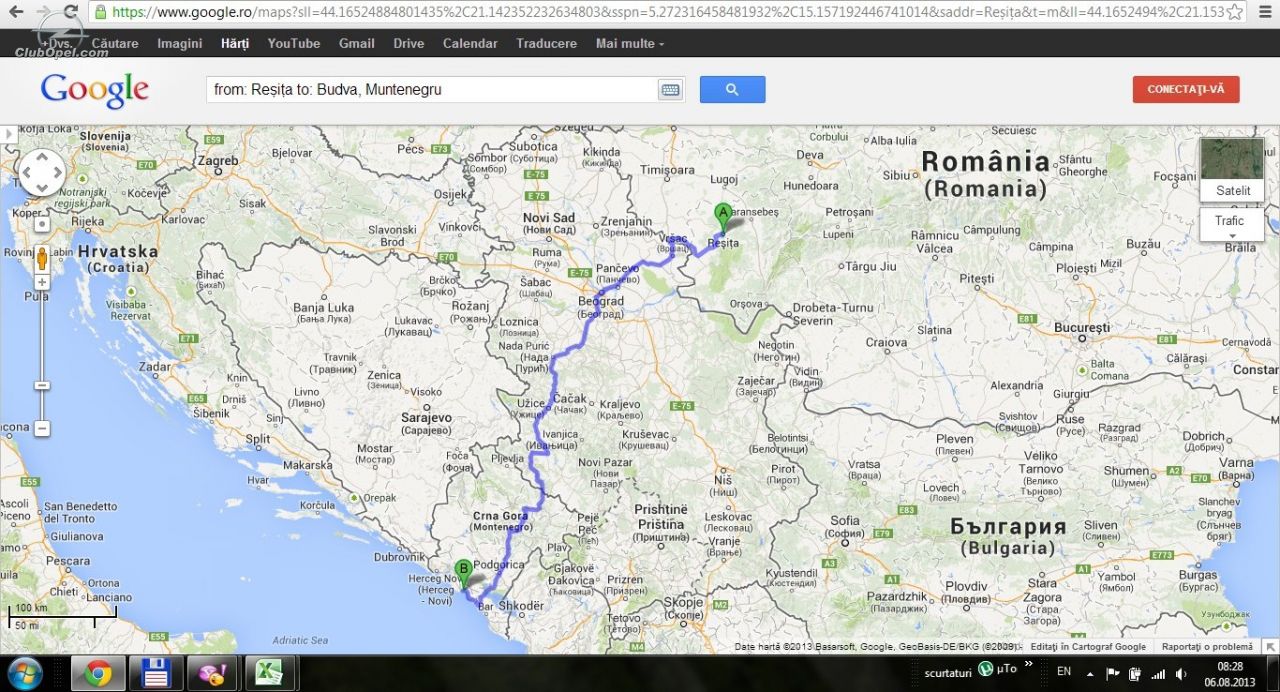The width and height of the screenshot is (1280, 692).
Task: Click the volume speaker tray icon
Action: coord(1182,673)
